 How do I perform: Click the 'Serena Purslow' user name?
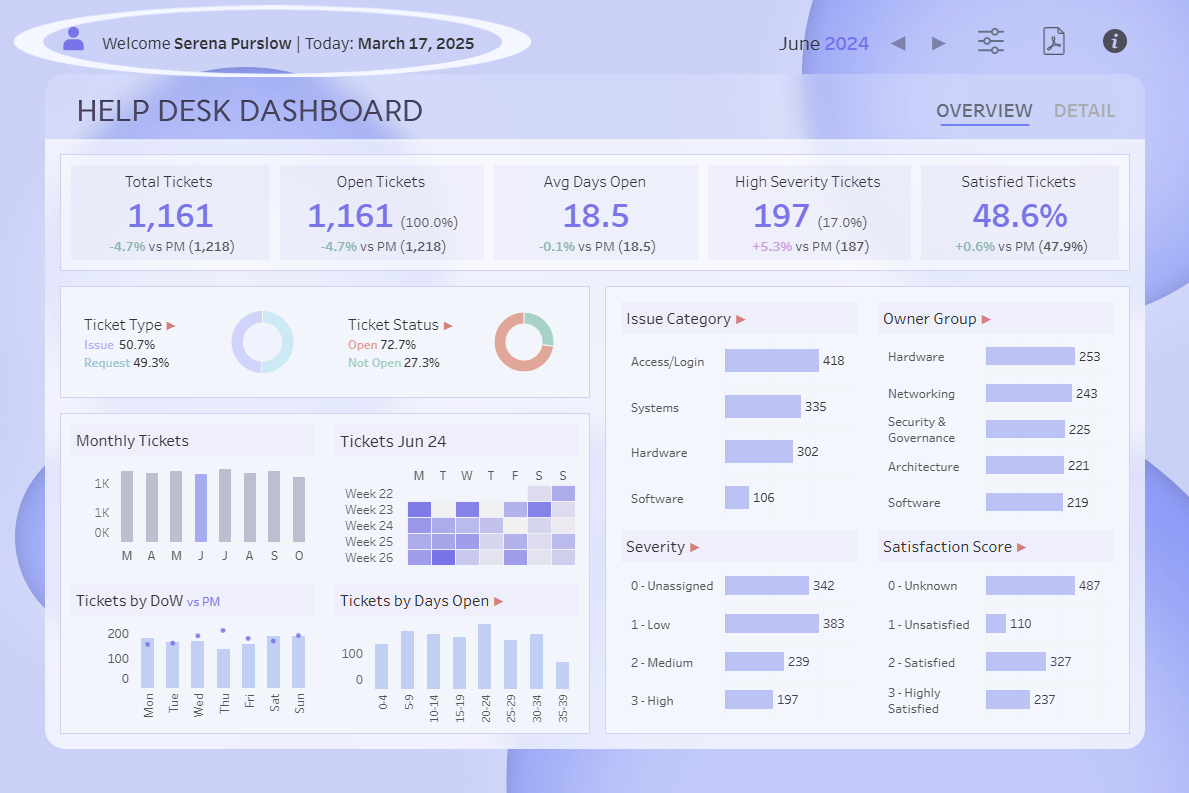(x=233, y=43)
